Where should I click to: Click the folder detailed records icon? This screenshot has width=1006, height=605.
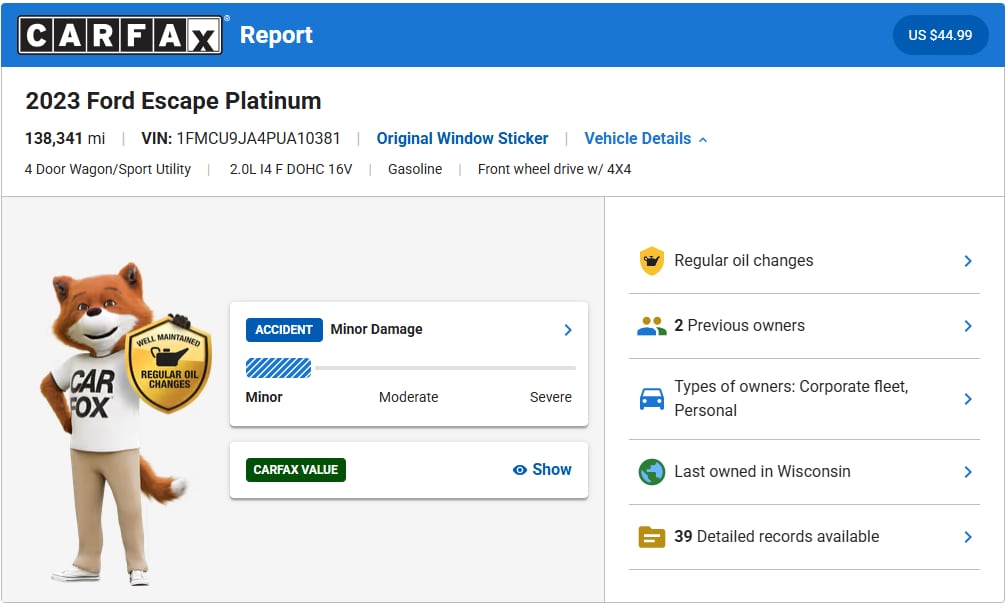pos(651,537)
